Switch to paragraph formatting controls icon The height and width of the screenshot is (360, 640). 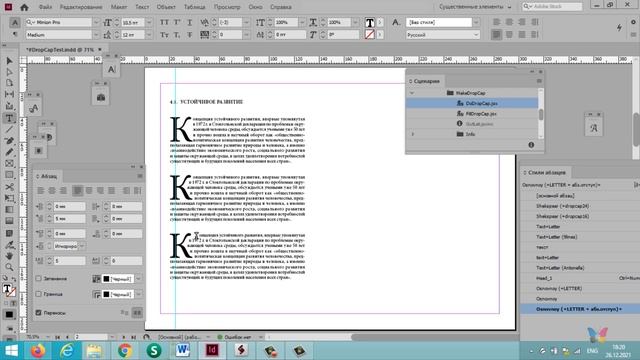tap(15, 35)
